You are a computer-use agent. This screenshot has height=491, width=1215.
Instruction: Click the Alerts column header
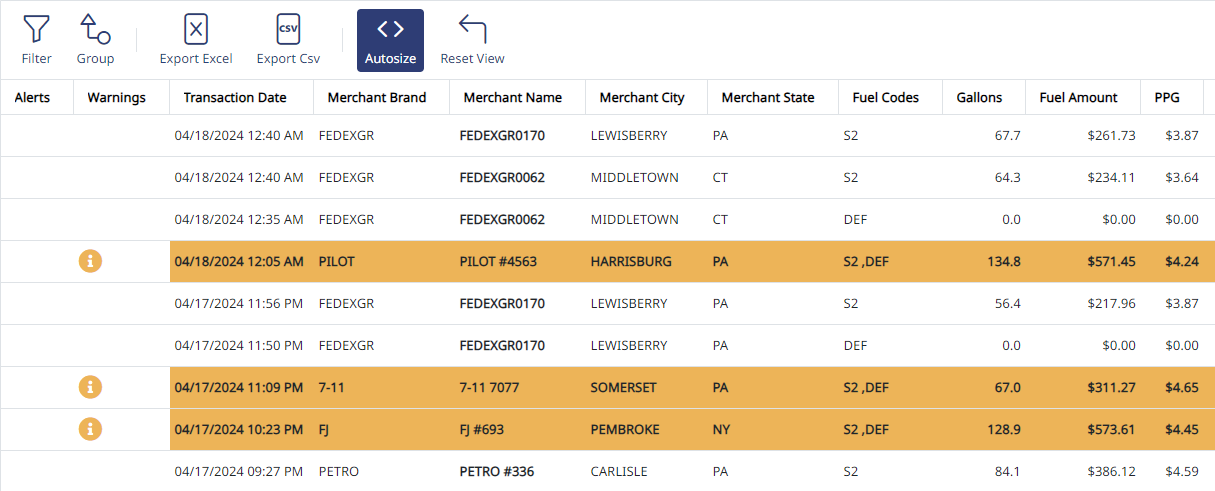point(32,97)
